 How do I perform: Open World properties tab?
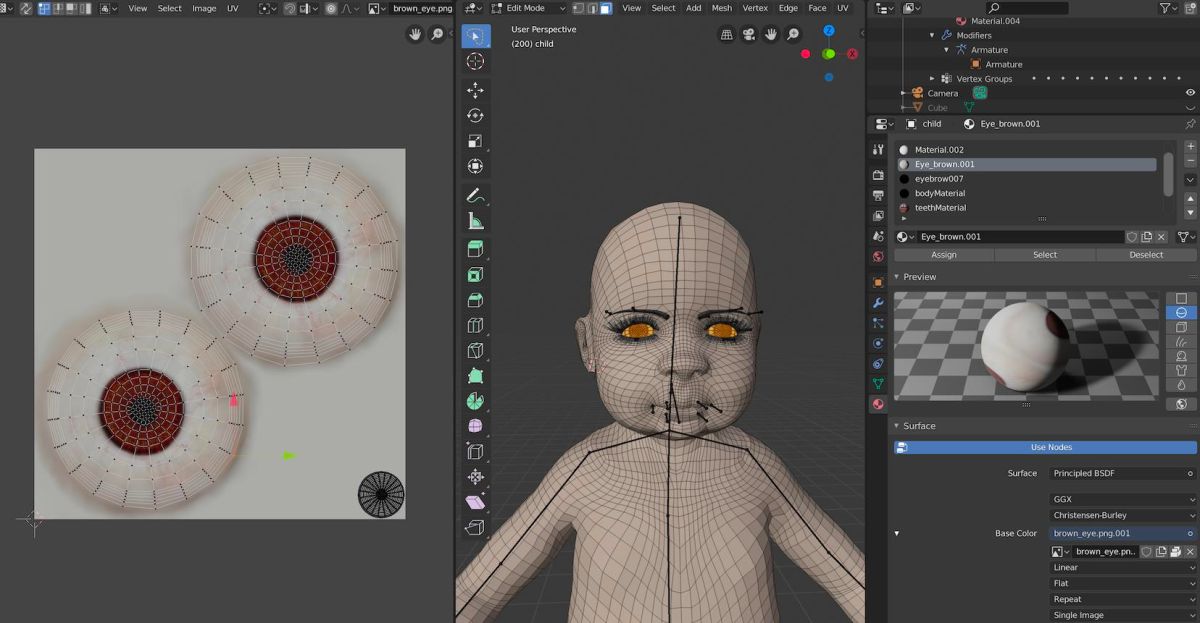coord(878,256)
